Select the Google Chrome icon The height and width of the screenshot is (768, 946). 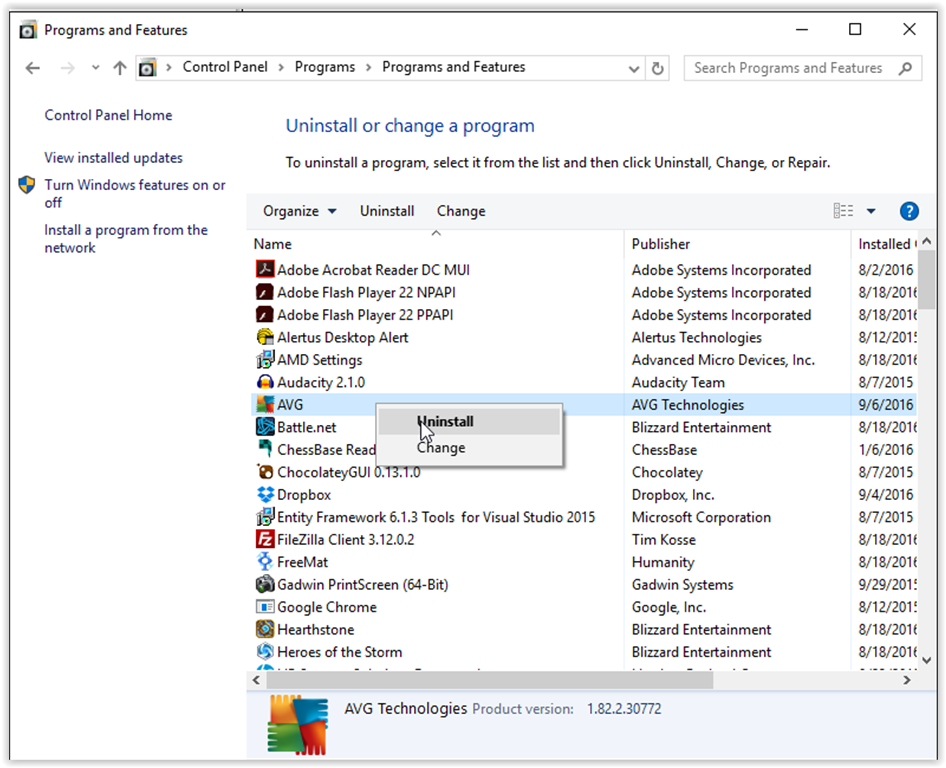pos(265,606)
